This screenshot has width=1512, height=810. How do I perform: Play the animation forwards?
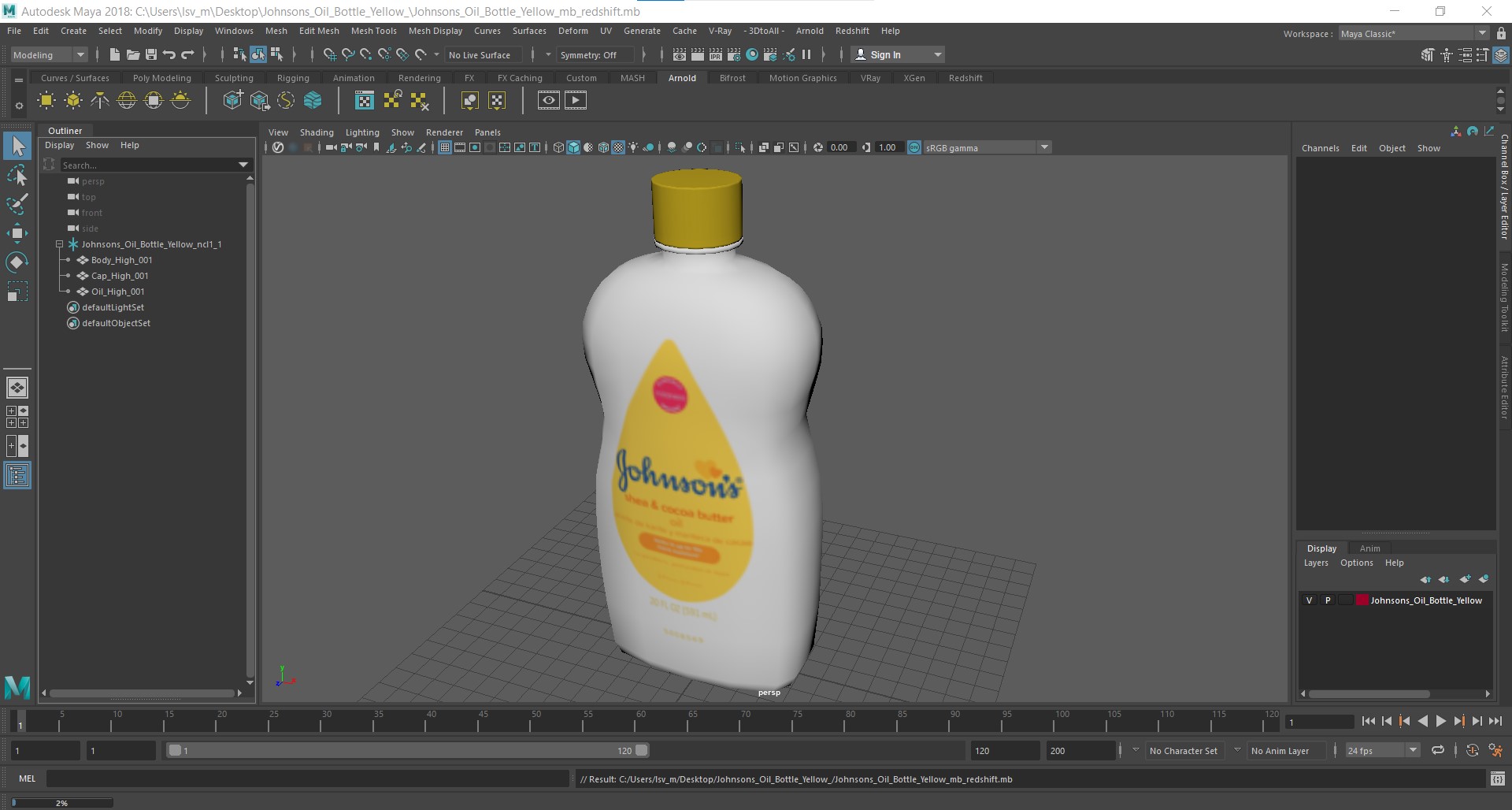coord(1440,721)
